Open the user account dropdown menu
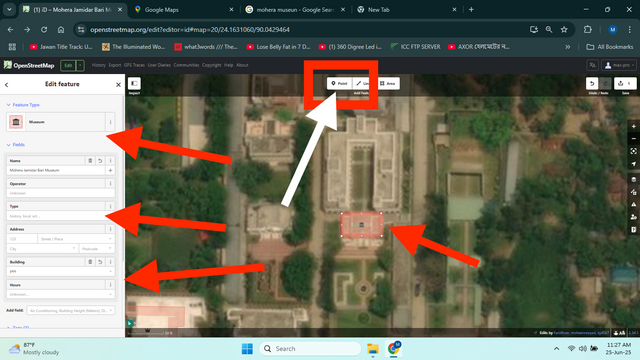This screenshot has height=360, width=640. (x=619, y=65)
